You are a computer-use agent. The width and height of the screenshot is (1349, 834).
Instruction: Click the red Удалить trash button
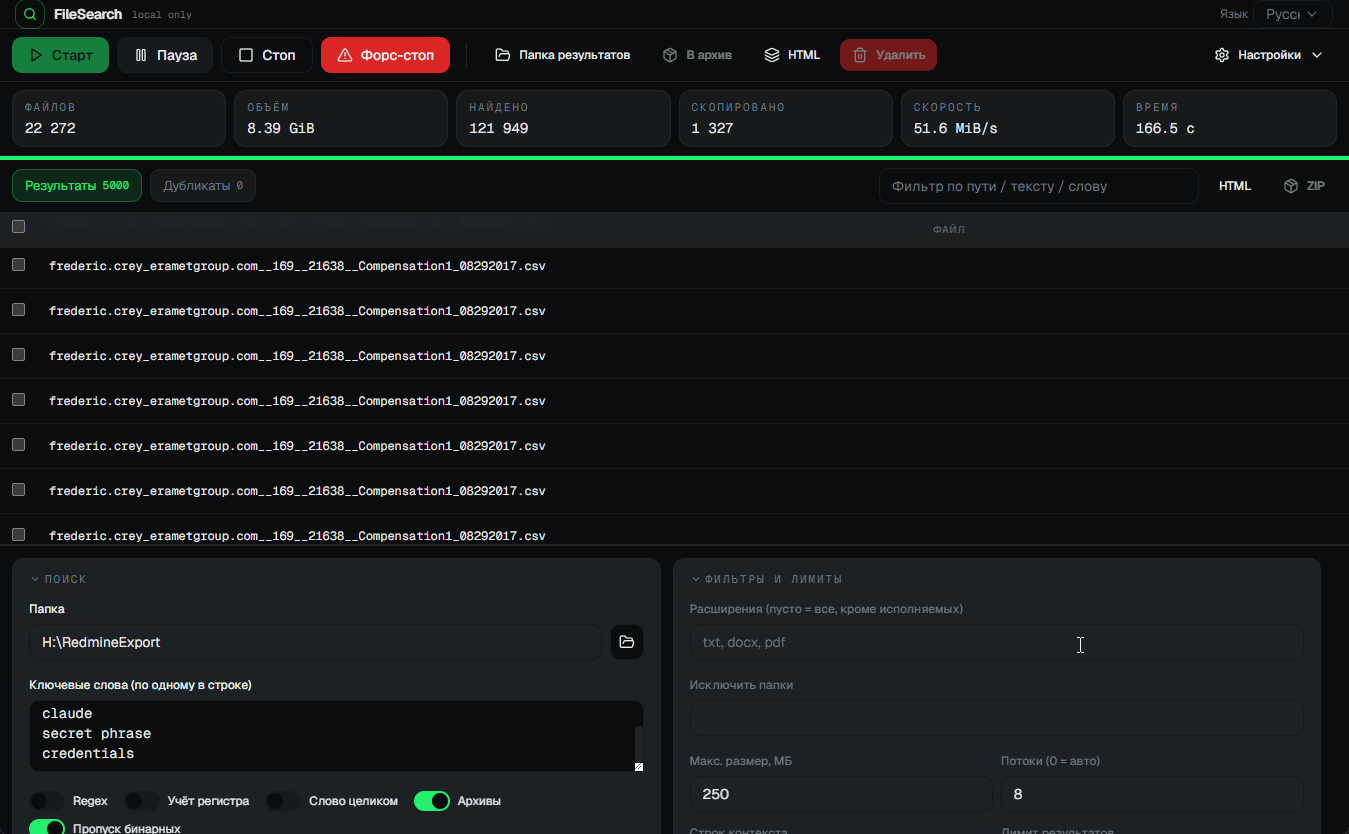click(x=888, y=55)
